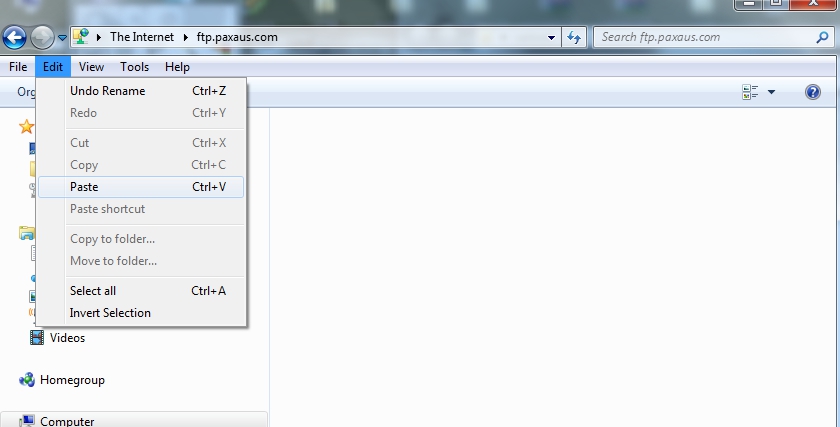
Task: Click the Forward navigation arrow button
Action: pyautogui.click(x=42, y=38)
